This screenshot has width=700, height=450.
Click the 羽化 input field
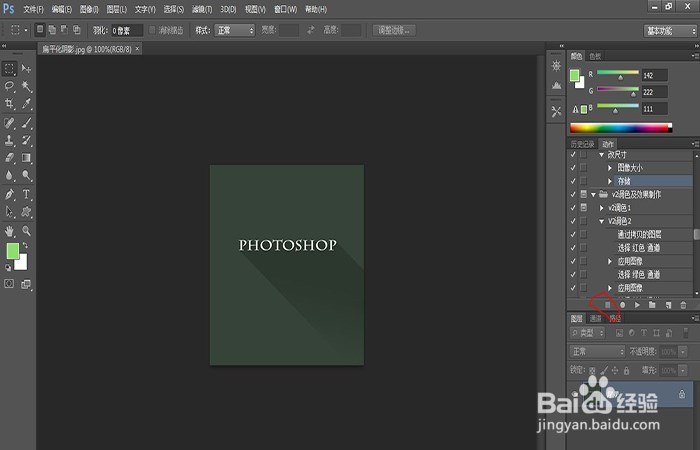coord(127,30)
